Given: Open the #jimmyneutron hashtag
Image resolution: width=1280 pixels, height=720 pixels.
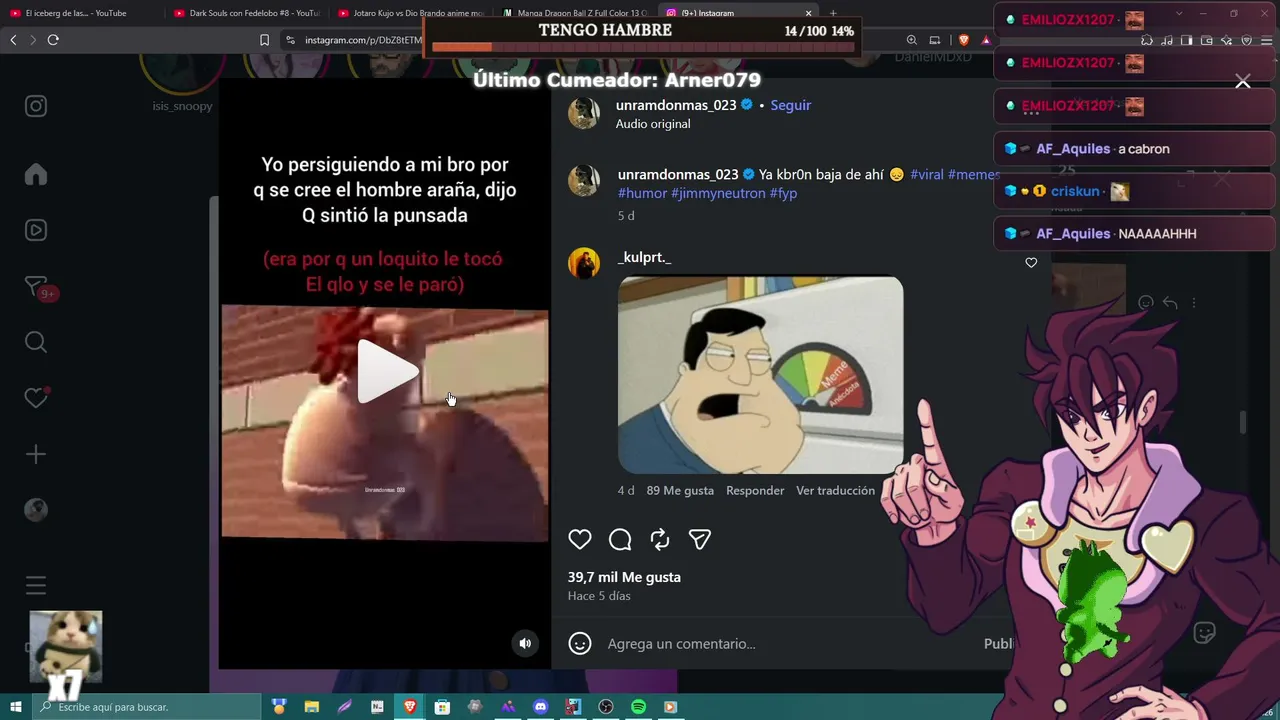Looking at the screenshot, I should 718,193.
